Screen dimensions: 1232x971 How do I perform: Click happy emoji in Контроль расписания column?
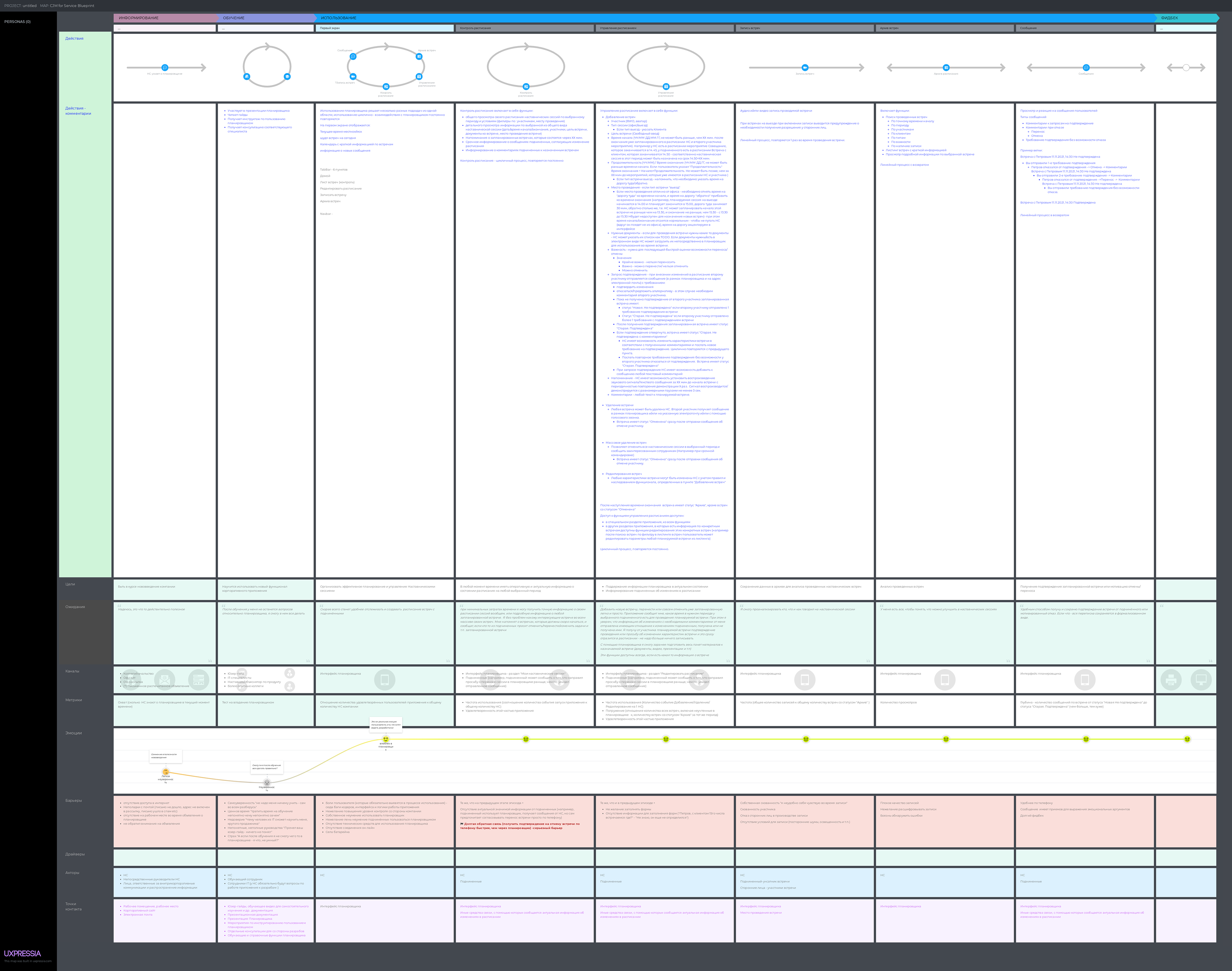[x=526, y=739]
